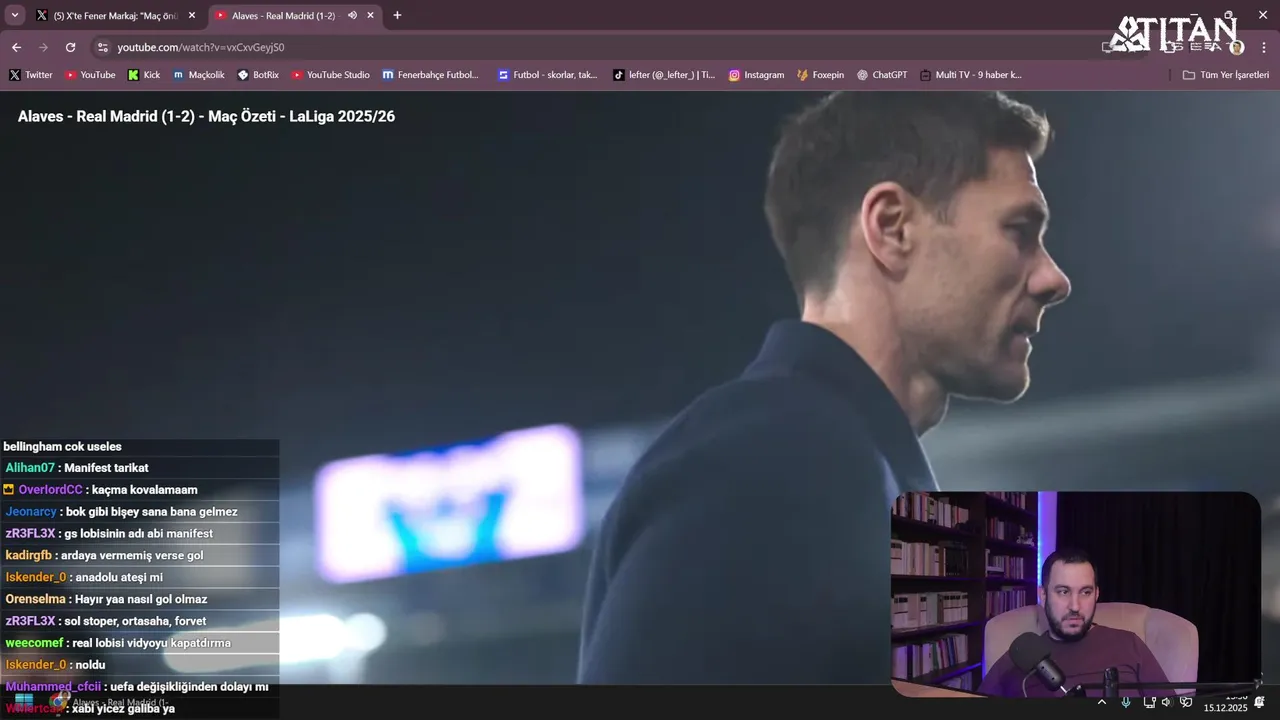
Task: Open the Futbol - skorlar bookmark
Action: (548, 75)
